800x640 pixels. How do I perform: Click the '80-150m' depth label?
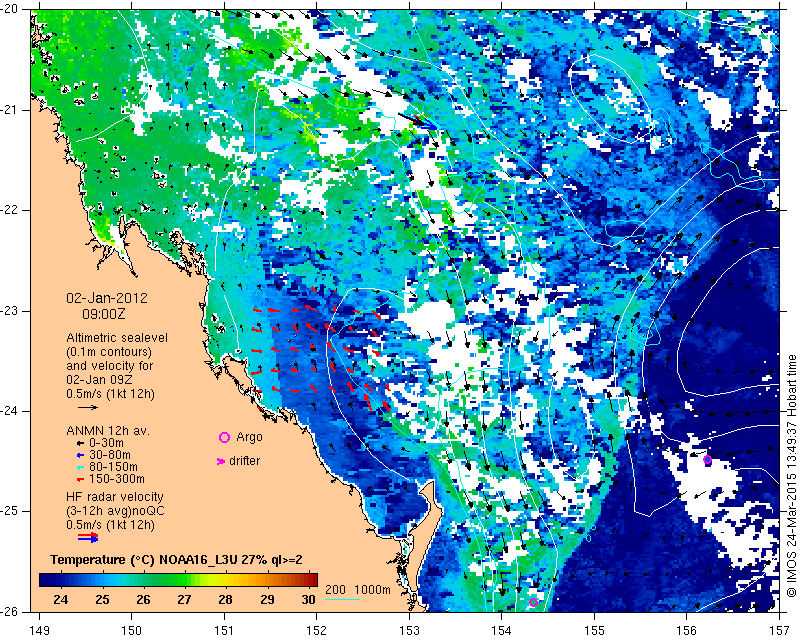point(113,466)
